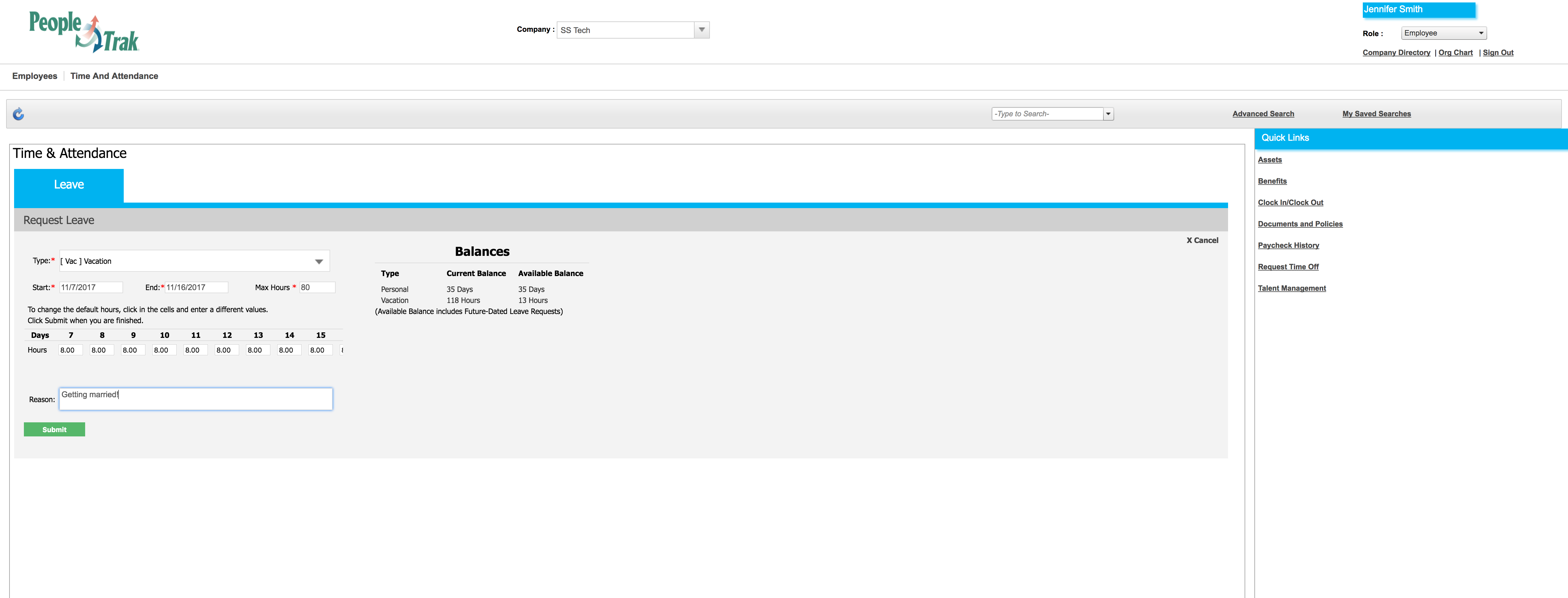1568x598 pixels.
Task: Click the PeopleTrak logo
Action: click(84, 32)
